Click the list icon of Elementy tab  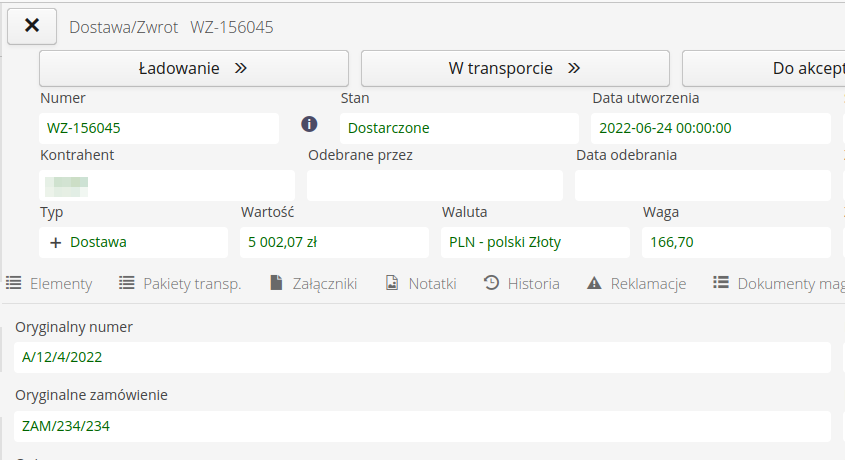coord(13,283)
